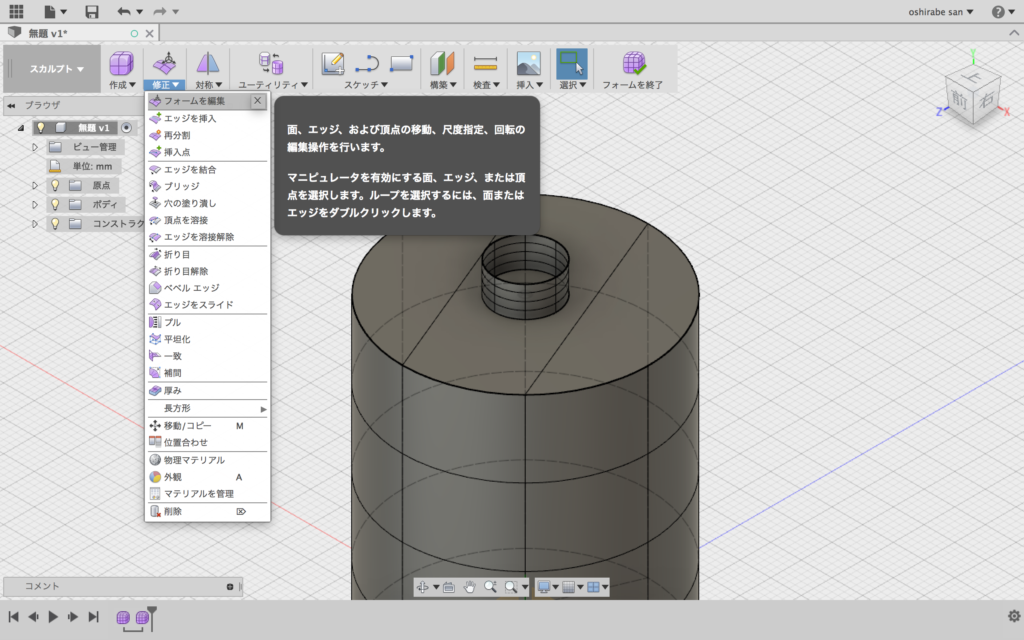The height and width of the screenshot is (640, 1024).
Task: Toggle 無題 v1 lightbulb visibility
Action: [x=40, y=127]
